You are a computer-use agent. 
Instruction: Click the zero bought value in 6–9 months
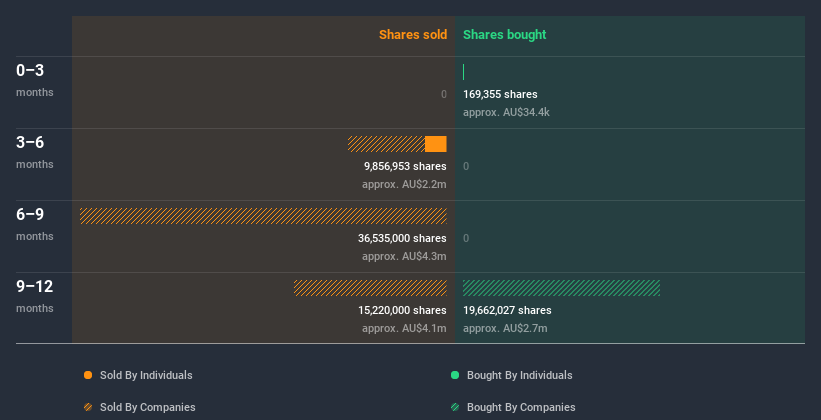click(466, 238)
